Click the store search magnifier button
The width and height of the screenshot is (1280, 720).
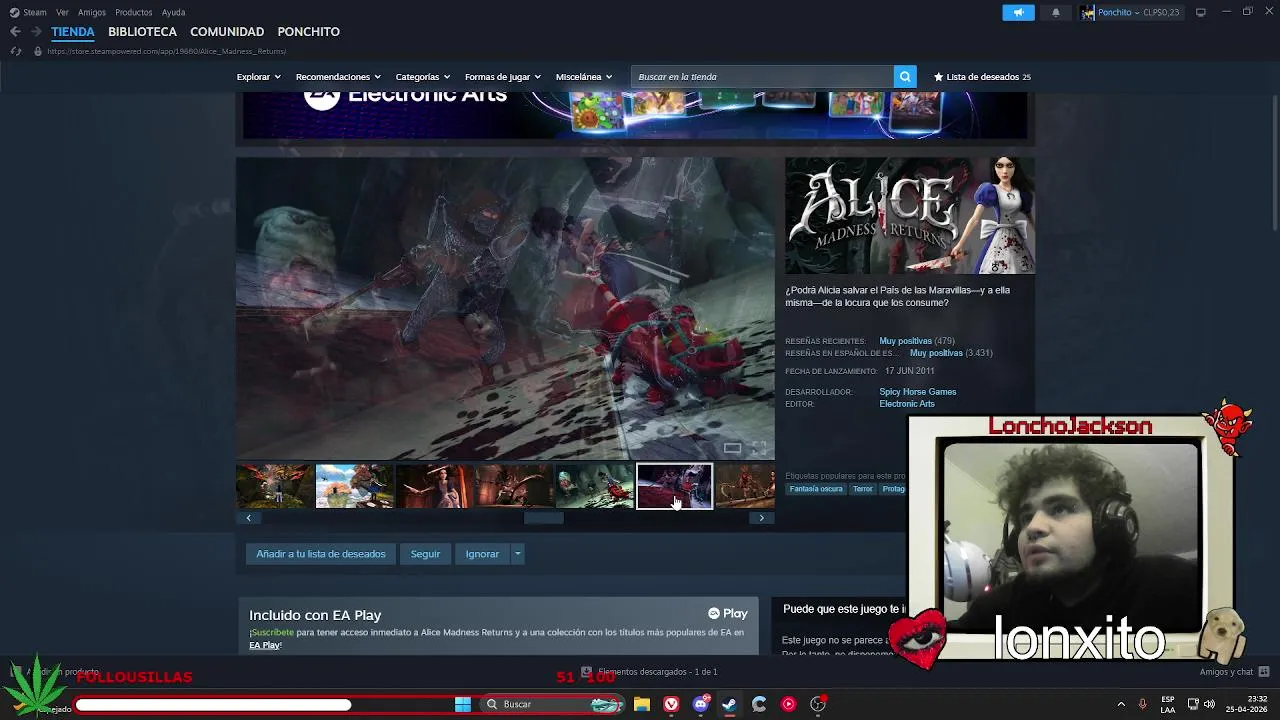coord(905,77)
